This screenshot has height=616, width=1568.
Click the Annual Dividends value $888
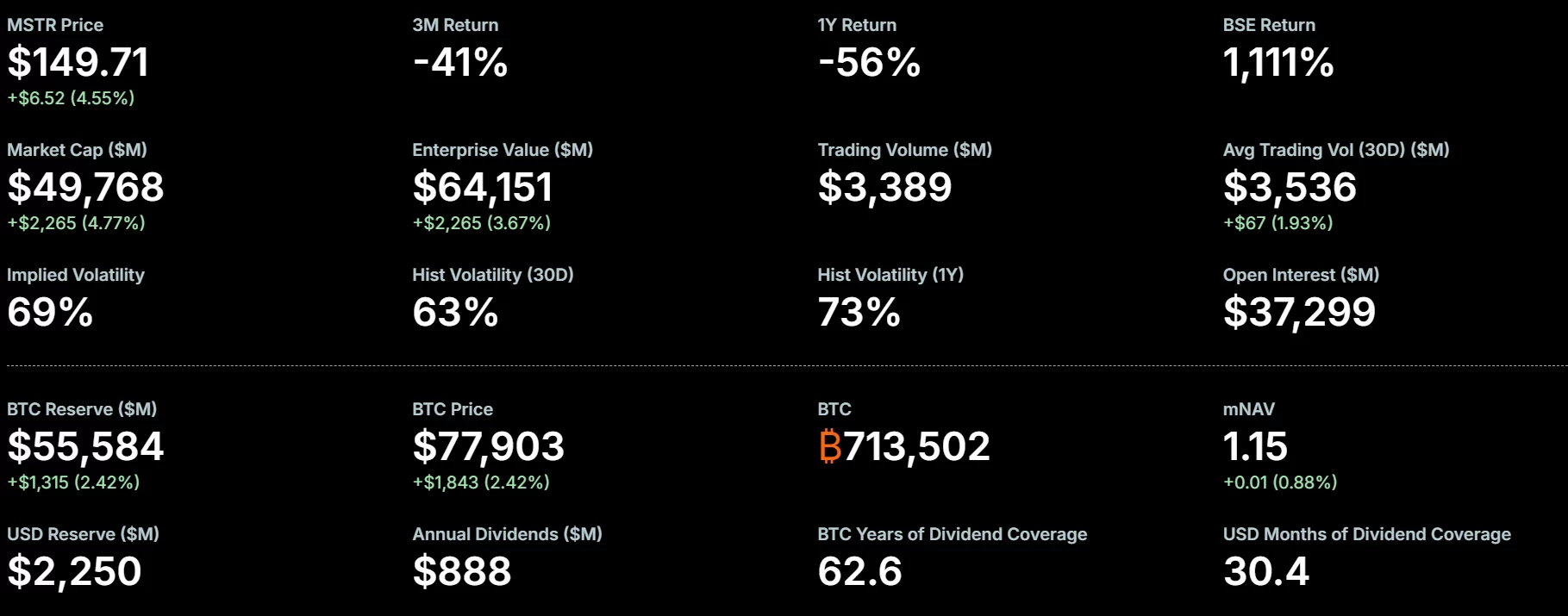point(462,571)
